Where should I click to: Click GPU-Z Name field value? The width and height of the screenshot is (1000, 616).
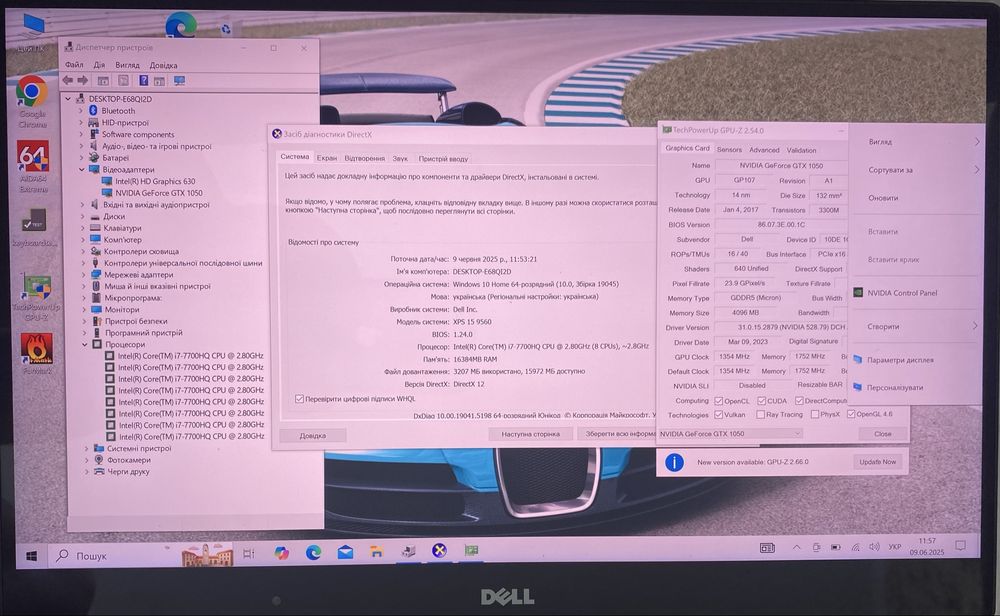pos(781,165)
